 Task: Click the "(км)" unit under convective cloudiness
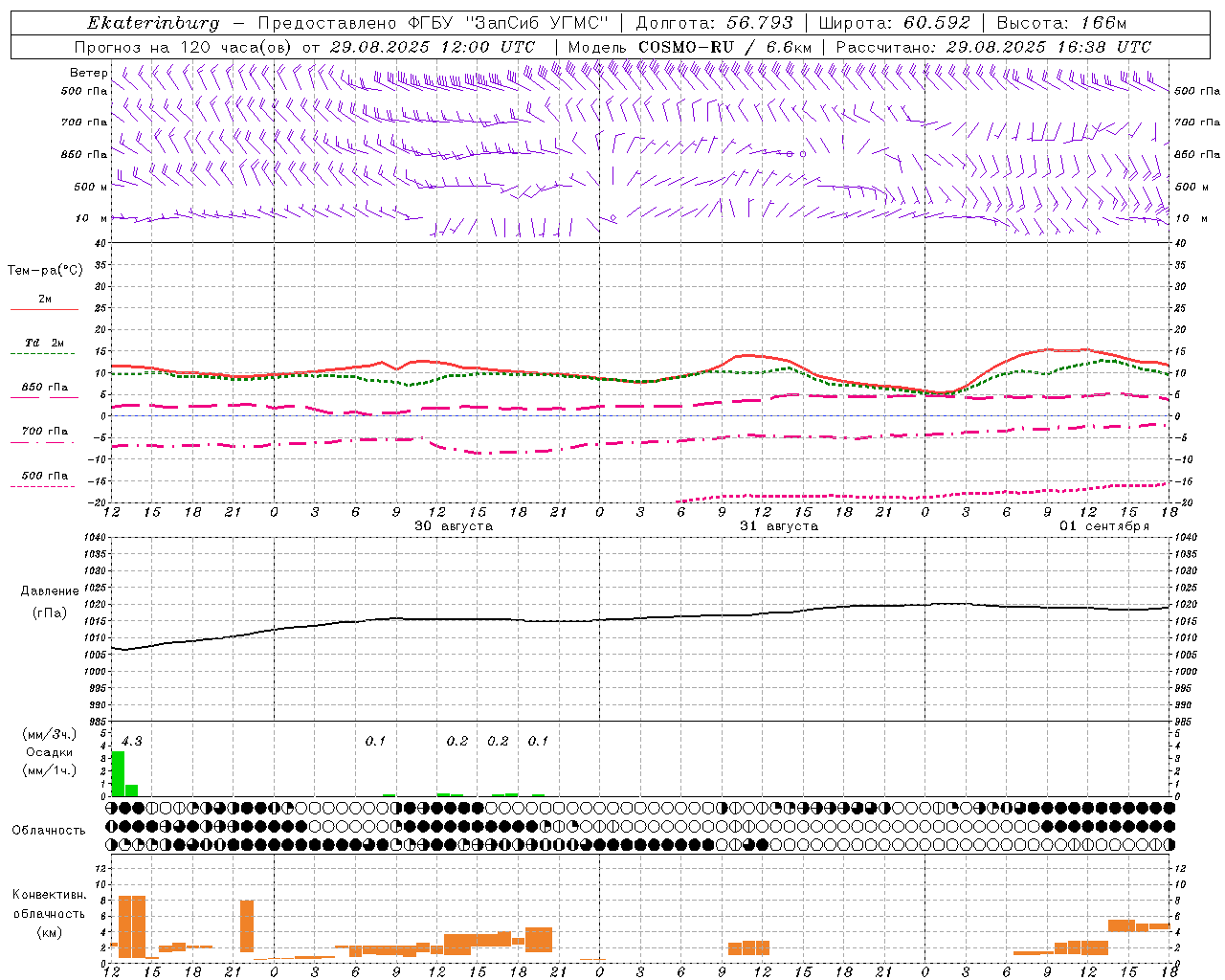pos(49,932)
